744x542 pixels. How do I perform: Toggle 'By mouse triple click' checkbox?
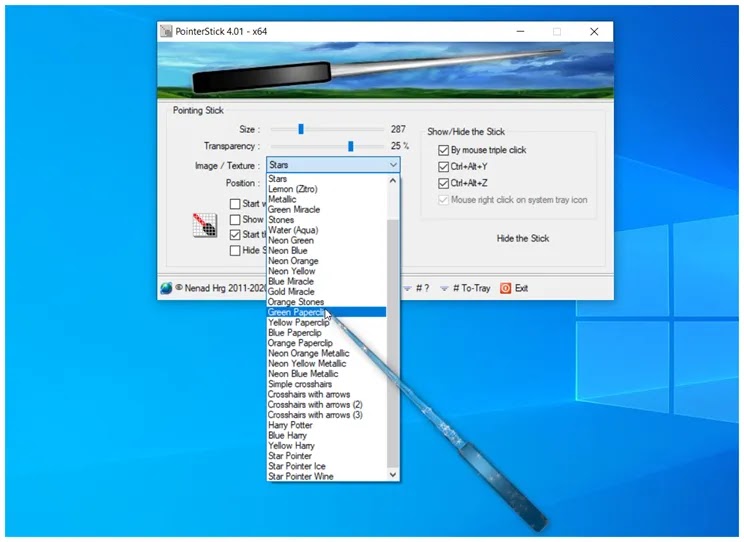coord(443,150)
